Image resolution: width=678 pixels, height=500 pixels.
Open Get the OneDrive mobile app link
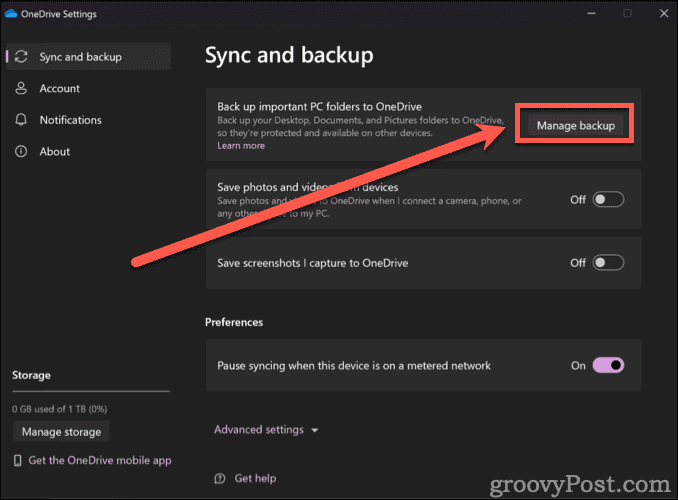[x=100, y=461]
